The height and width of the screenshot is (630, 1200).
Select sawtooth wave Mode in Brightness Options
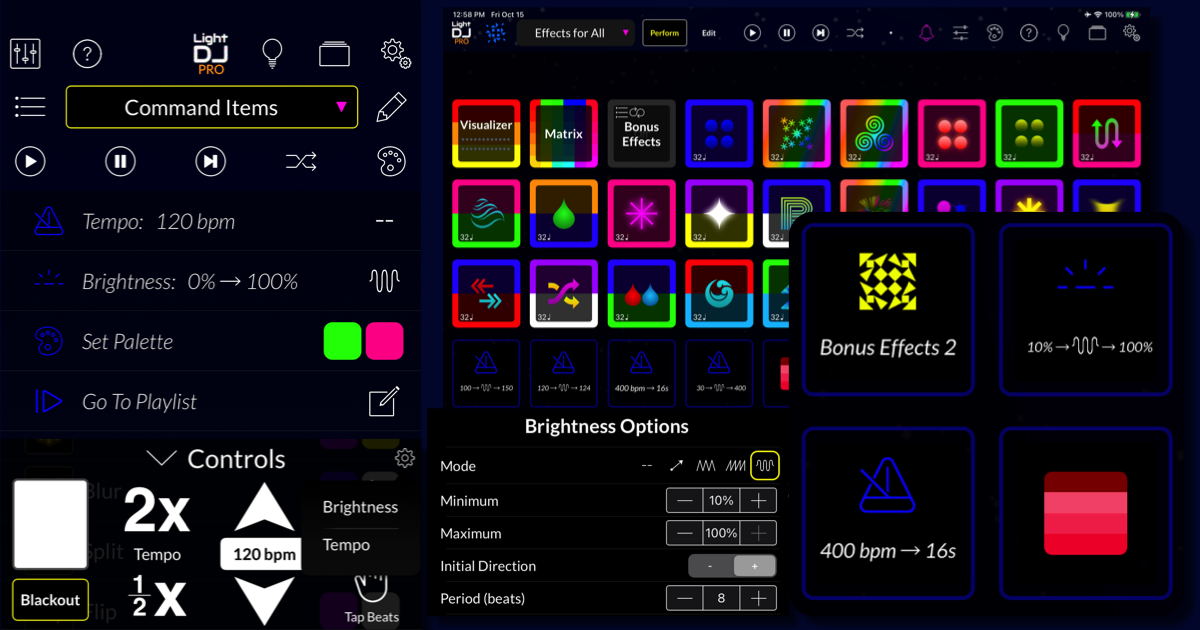(736, 465)
